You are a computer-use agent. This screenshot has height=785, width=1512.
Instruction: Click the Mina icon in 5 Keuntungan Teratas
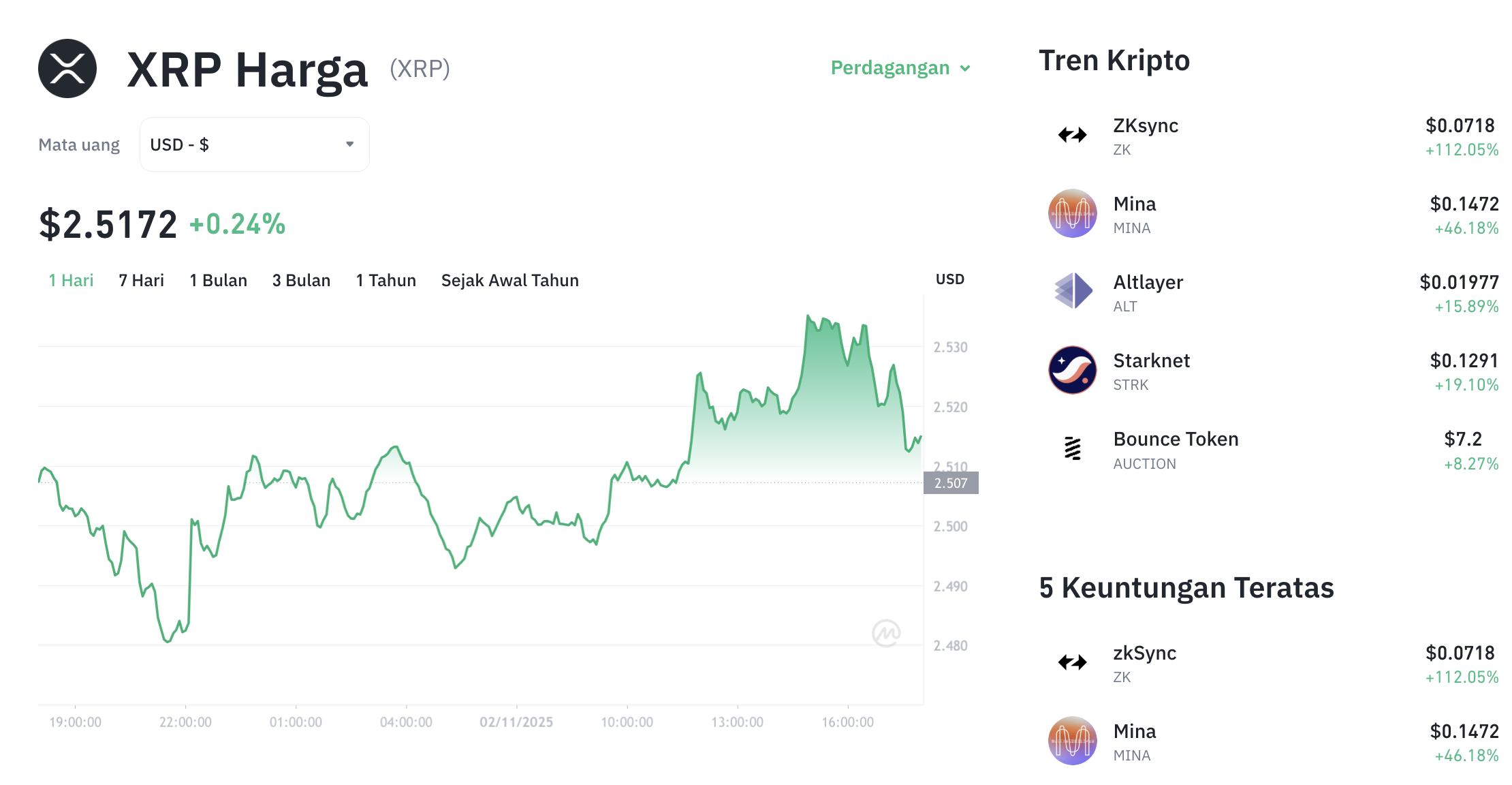[1071, 740]
